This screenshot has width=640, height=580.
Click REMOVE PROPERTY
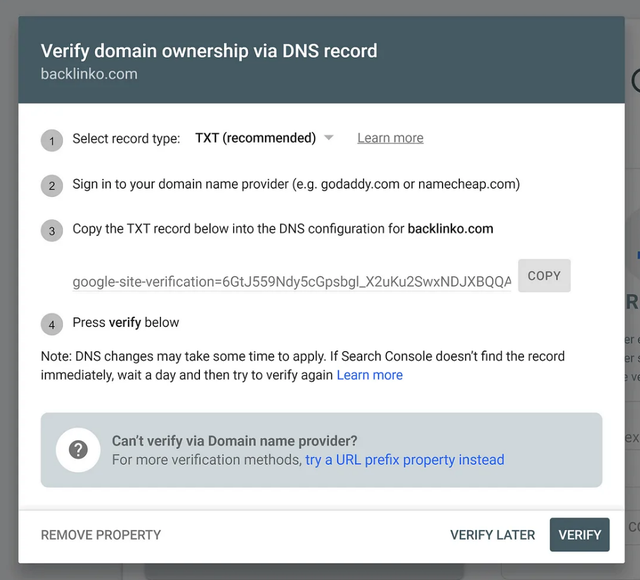101,535
